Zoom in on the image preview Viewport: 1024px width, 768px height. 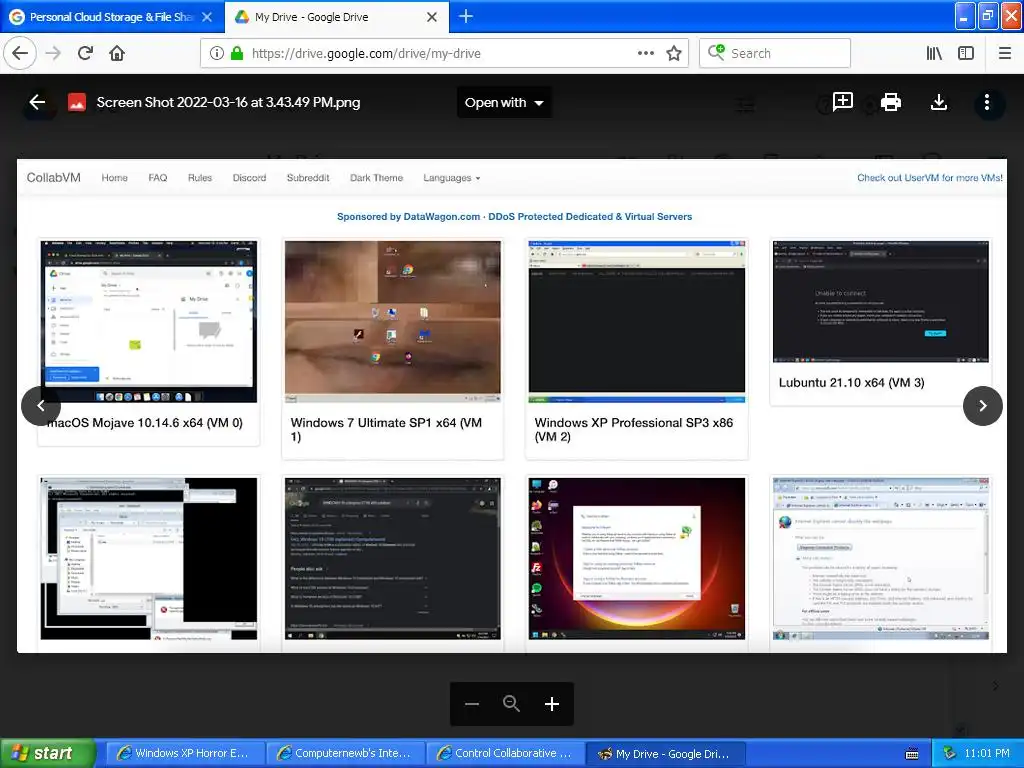[x=552, y=703]
